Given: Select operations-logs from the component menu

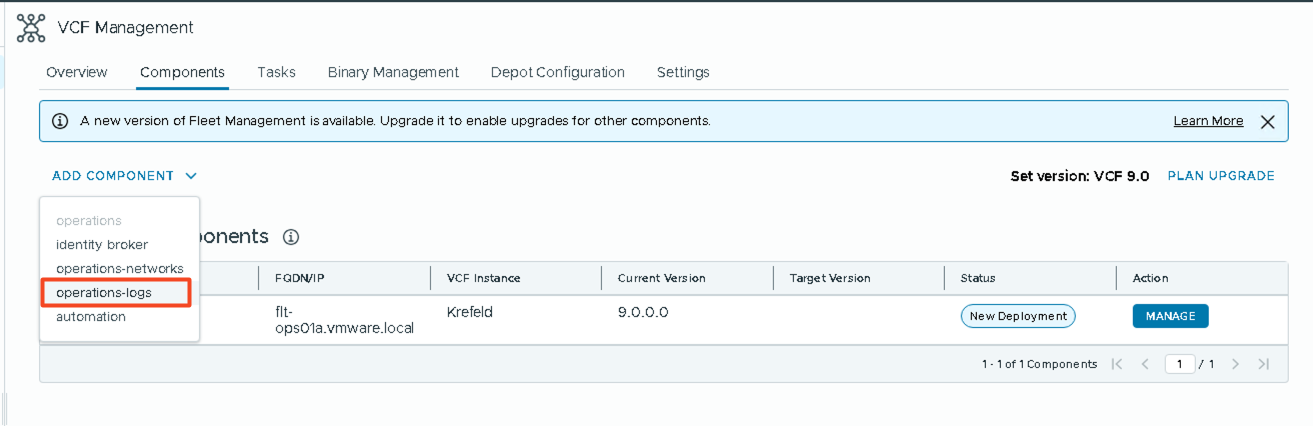Looking at the screenshot, I should [119, 292].
